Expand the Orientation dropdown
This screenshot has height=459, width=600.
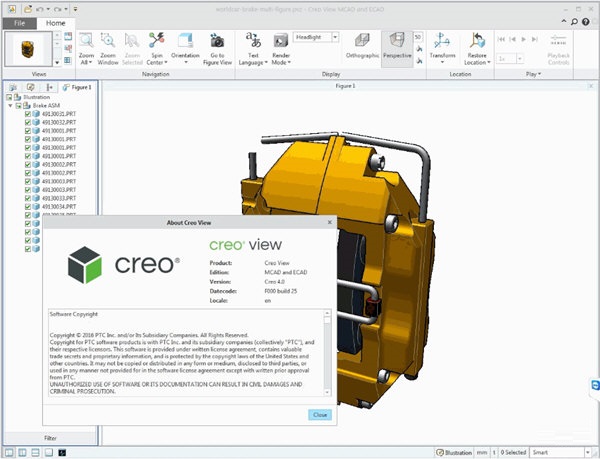[x=187, y=61]
